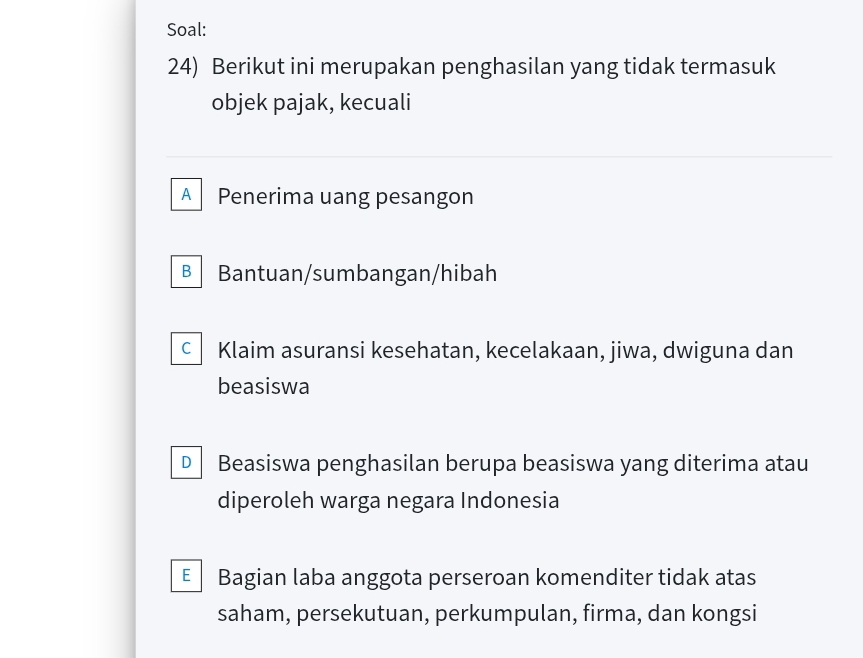Click the answer text "Bantuan/sumbangan/hibah"
863x658 pixels.
point(357,274)
